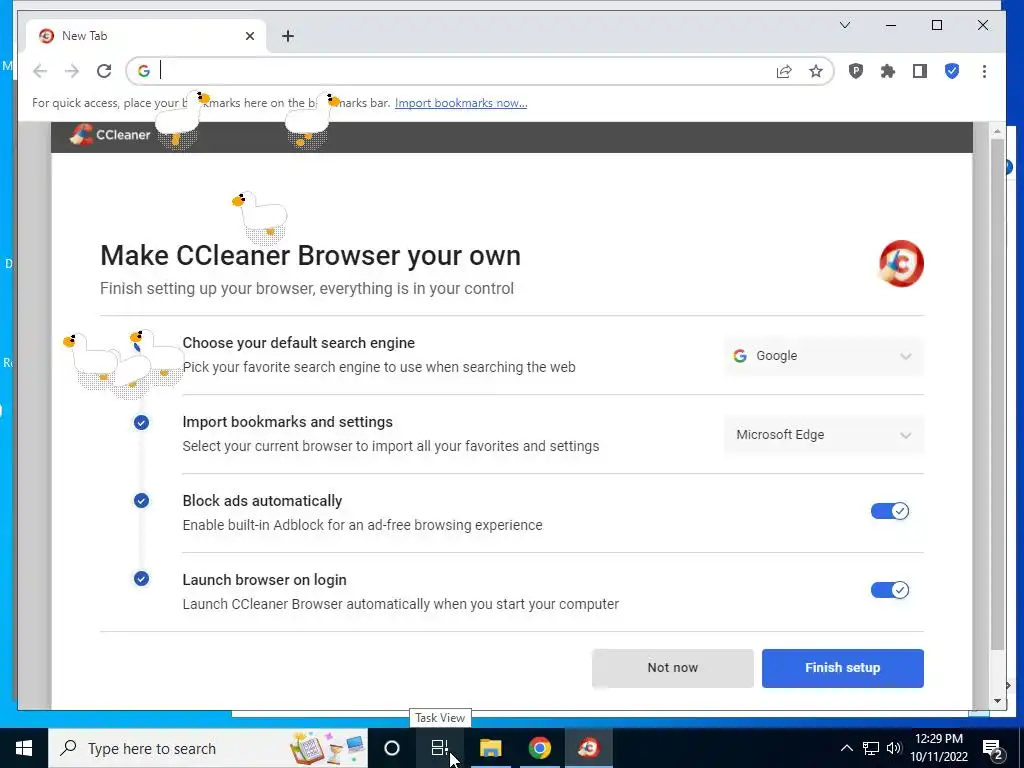Open the Microsoft Edge import dropdown
The image size is (1024, 768).
pyautogui.click(x=824, y=435)
